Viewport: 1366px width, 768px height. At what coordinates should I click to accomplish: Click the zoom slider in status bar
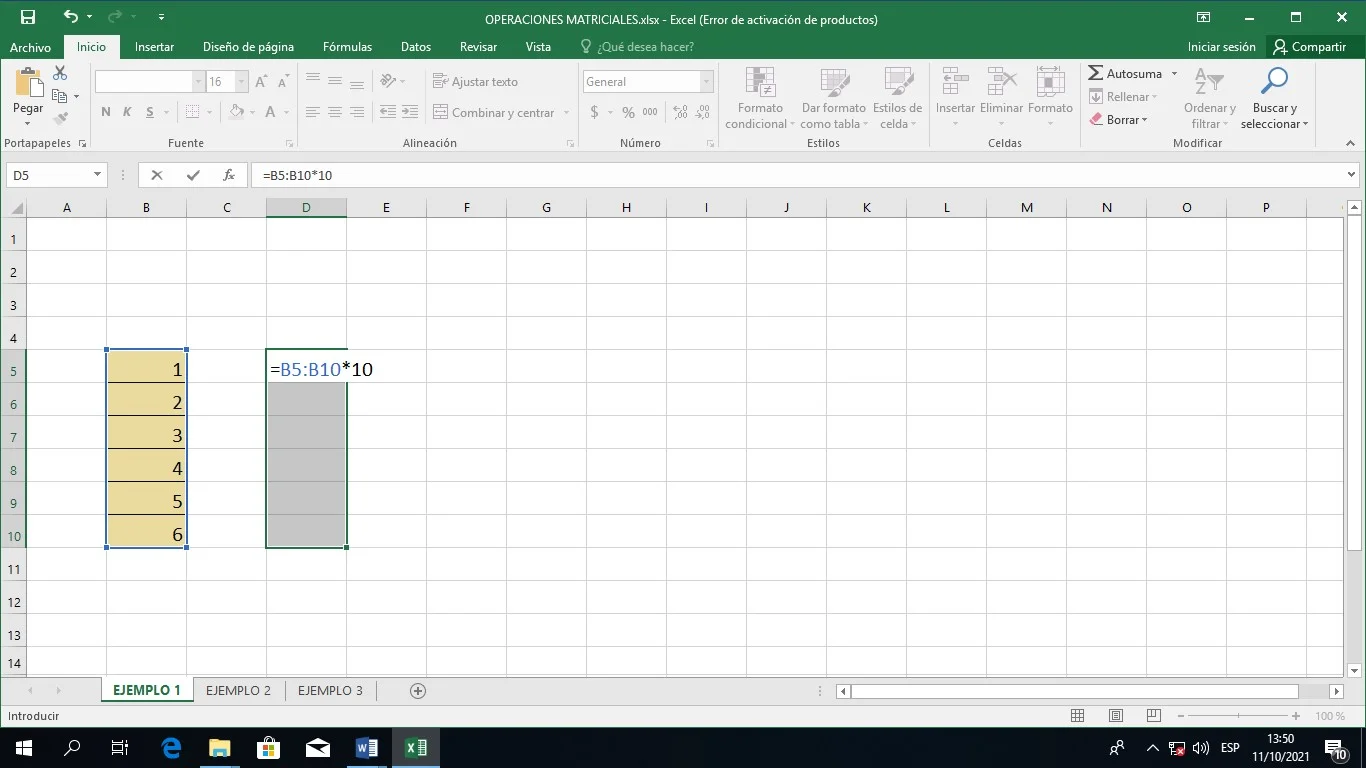coord(1238,716)
